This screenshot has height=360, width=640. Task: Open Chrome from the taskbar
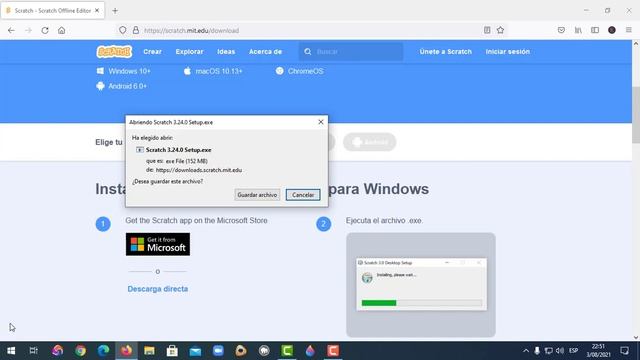tap(80, 351)
